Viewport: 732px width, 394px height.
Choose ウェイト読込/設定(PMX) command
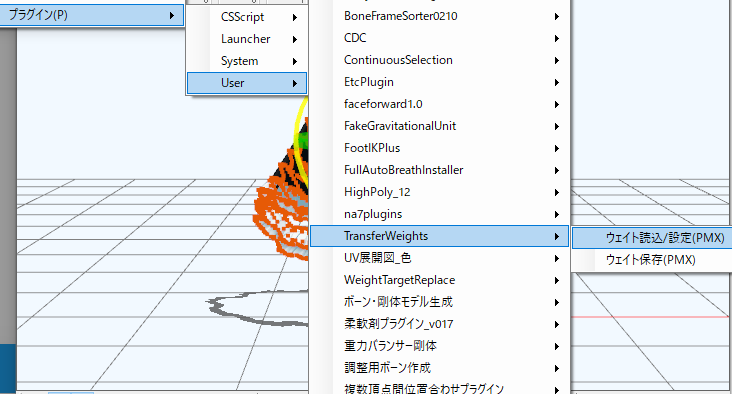click(x=652, y=238)
